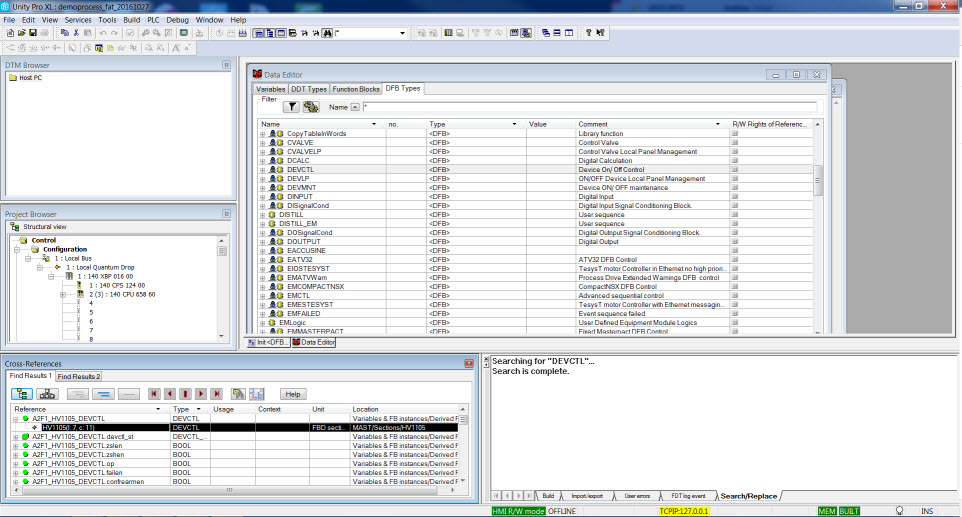Image resolution: width=962 pixels, height=517 pixels.
Task: Click the binoculars search icon in toolbar
Action: [327, 33]
